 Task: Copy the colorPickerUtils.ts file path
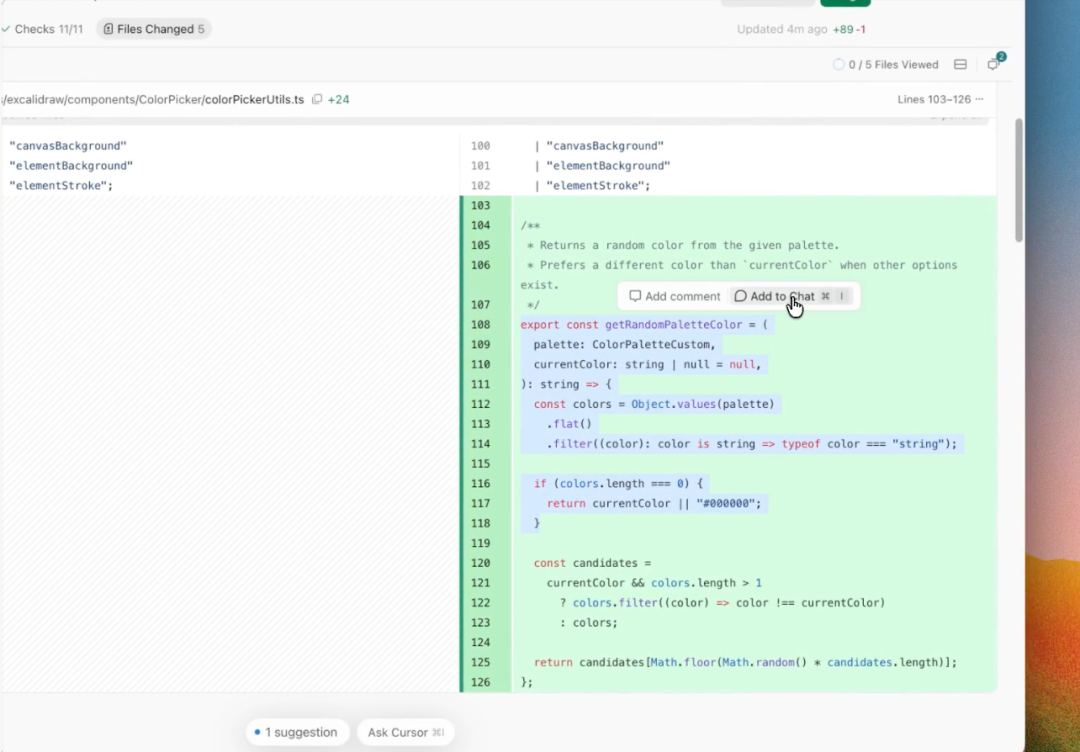[317, 99]
